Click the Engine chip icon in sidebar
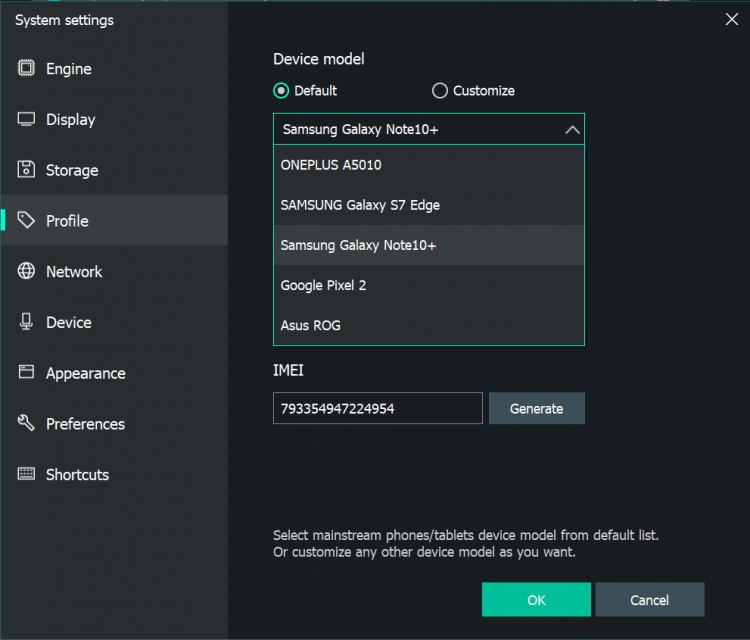750x640 pixels. pyautogui.click(x=27, y=69)
